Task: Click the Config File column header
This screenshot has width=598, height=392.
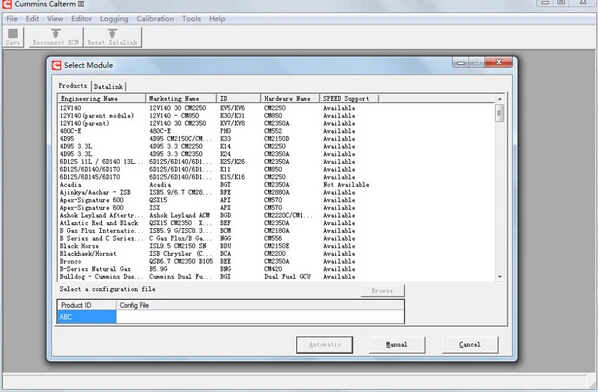Action: pos(260,305)
